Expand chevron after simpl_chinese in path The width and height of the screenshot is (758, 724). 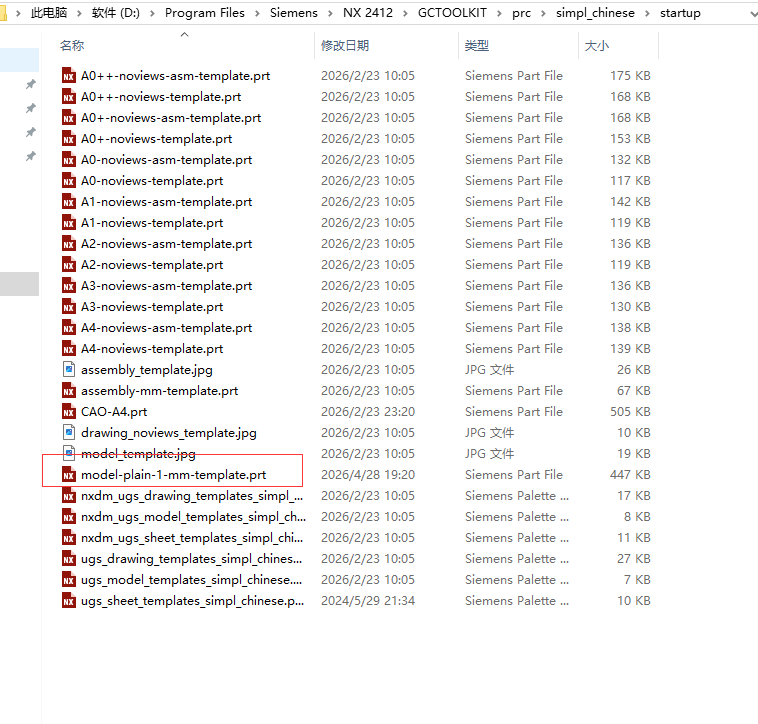pyautogui.click(x=647, y=13)
